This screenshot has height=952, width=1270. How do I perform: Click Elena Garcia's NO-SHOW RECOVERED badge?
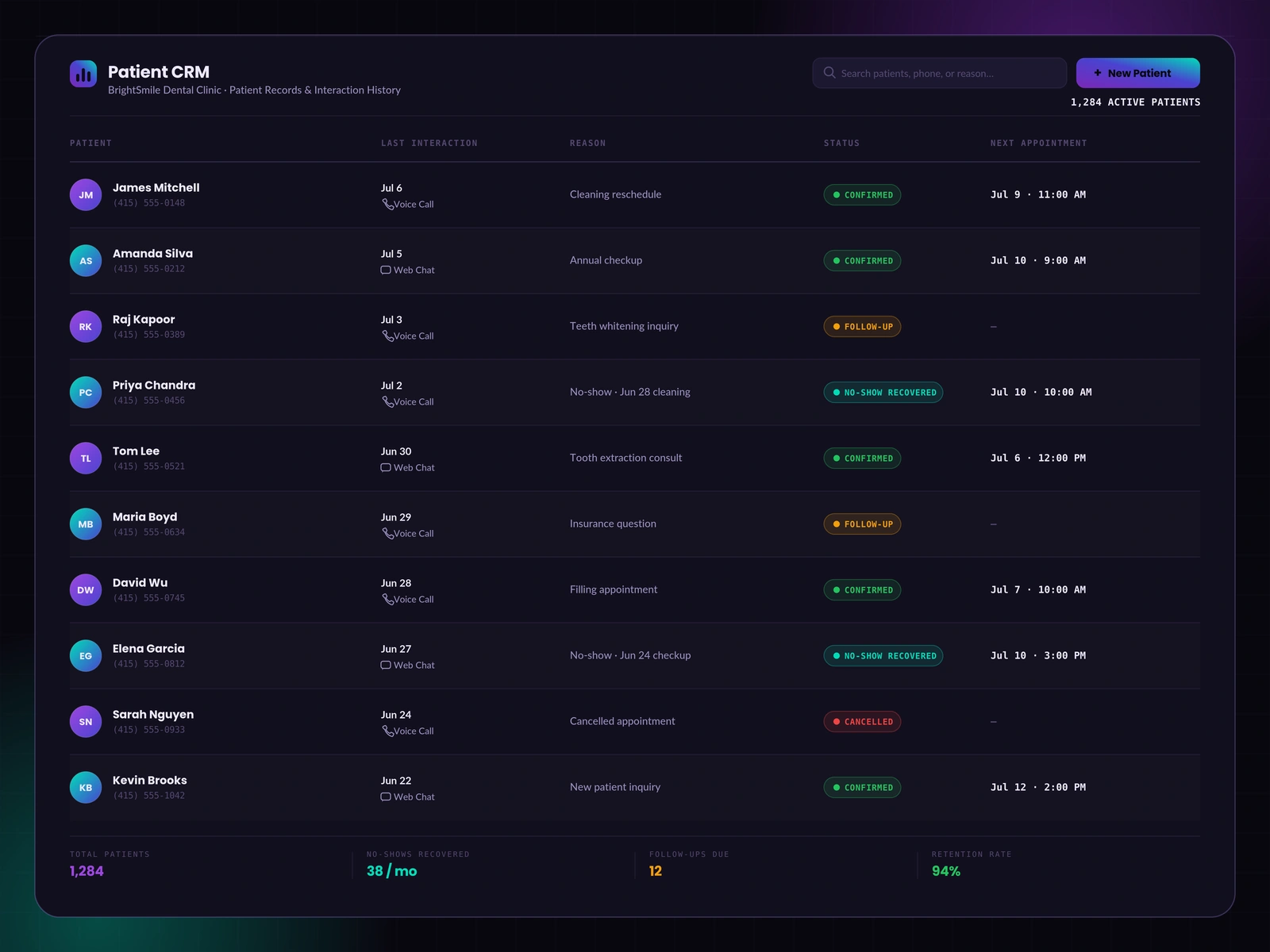pos(883,656)
